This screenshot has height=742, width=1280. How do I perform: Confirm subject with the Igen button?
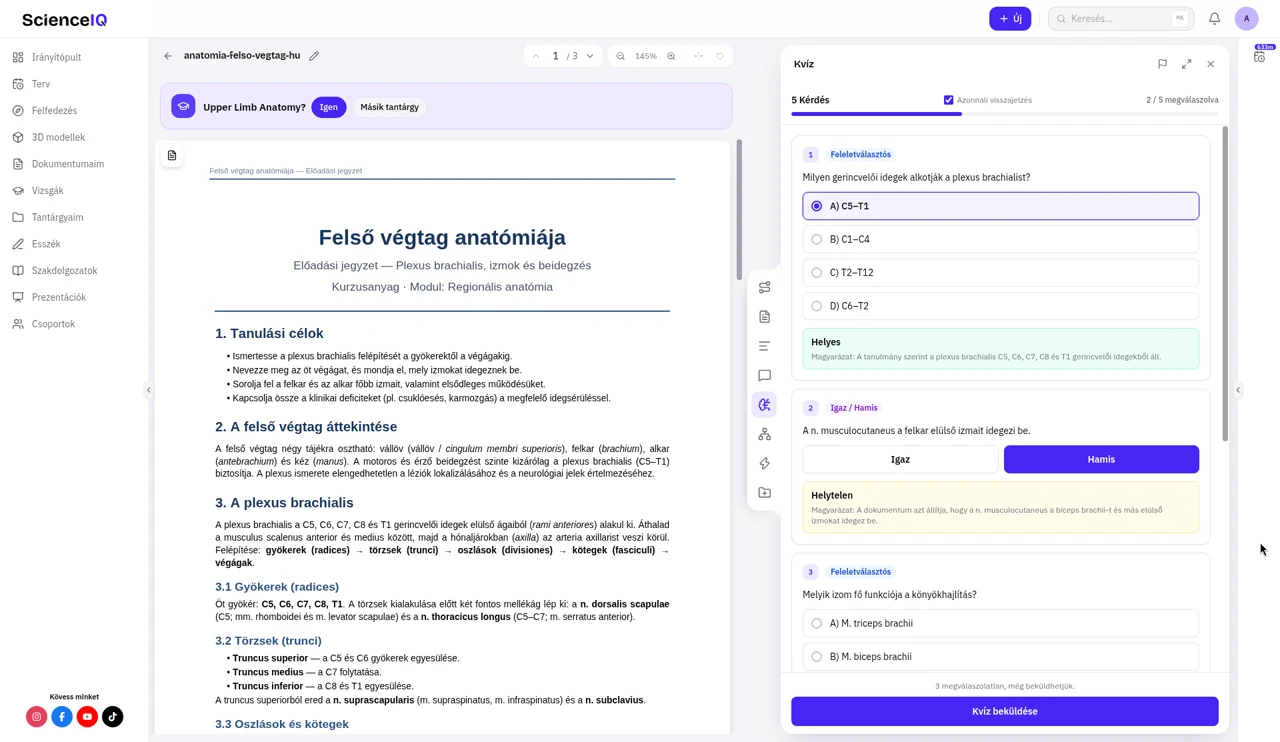329,107
